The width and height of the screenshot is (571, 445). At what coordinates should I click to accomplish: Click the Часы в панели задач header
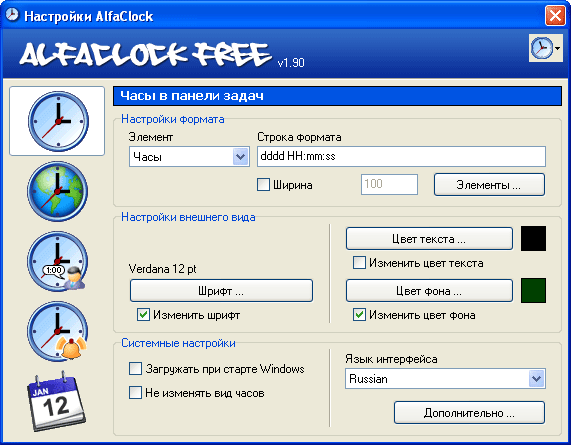pyautogui.click(x=338, y=96)
